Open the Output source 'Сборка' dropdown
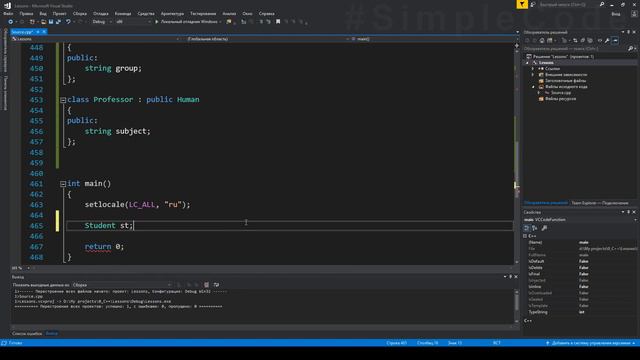The width and height of the screenshot is (640, 360). coord(122,284)
